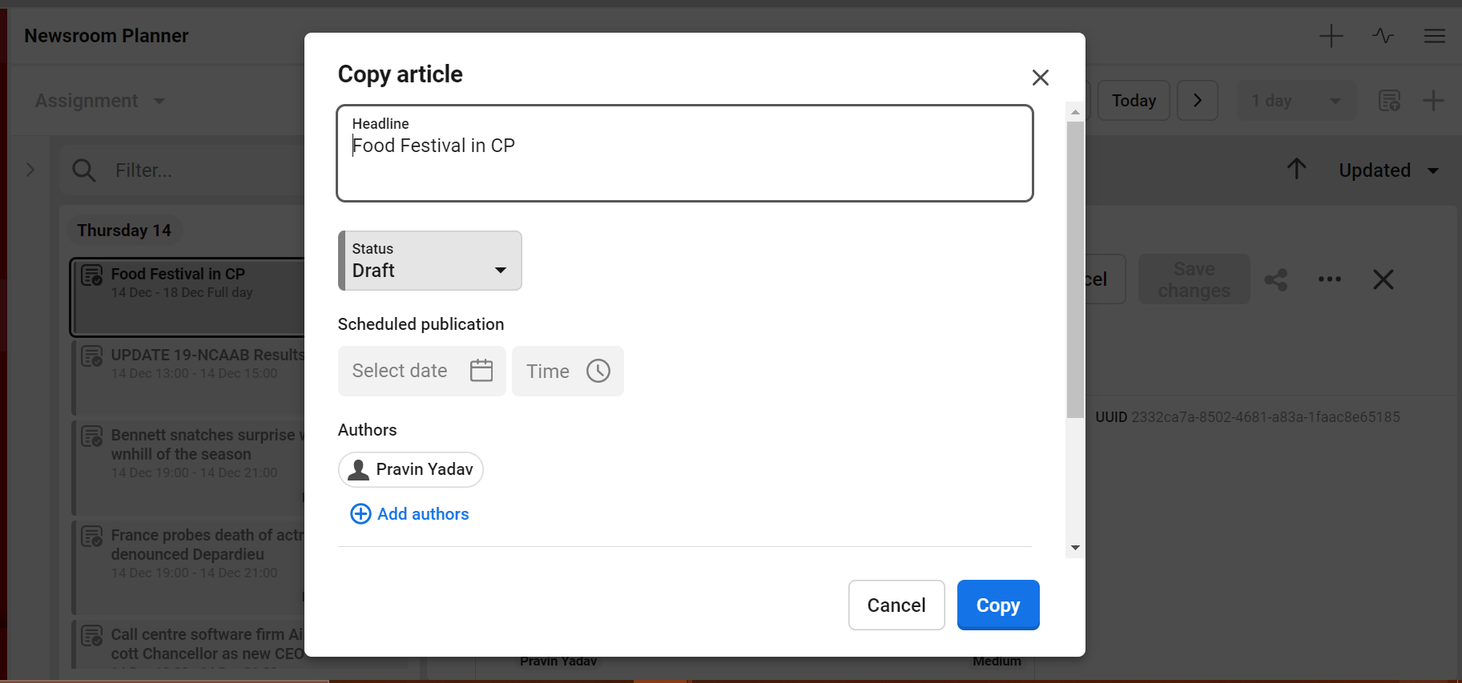Image resolution: width=1462 pixels, height=683 pixels.
Task: Open the Assignment dropdown
Action: (x=100, y=101)
